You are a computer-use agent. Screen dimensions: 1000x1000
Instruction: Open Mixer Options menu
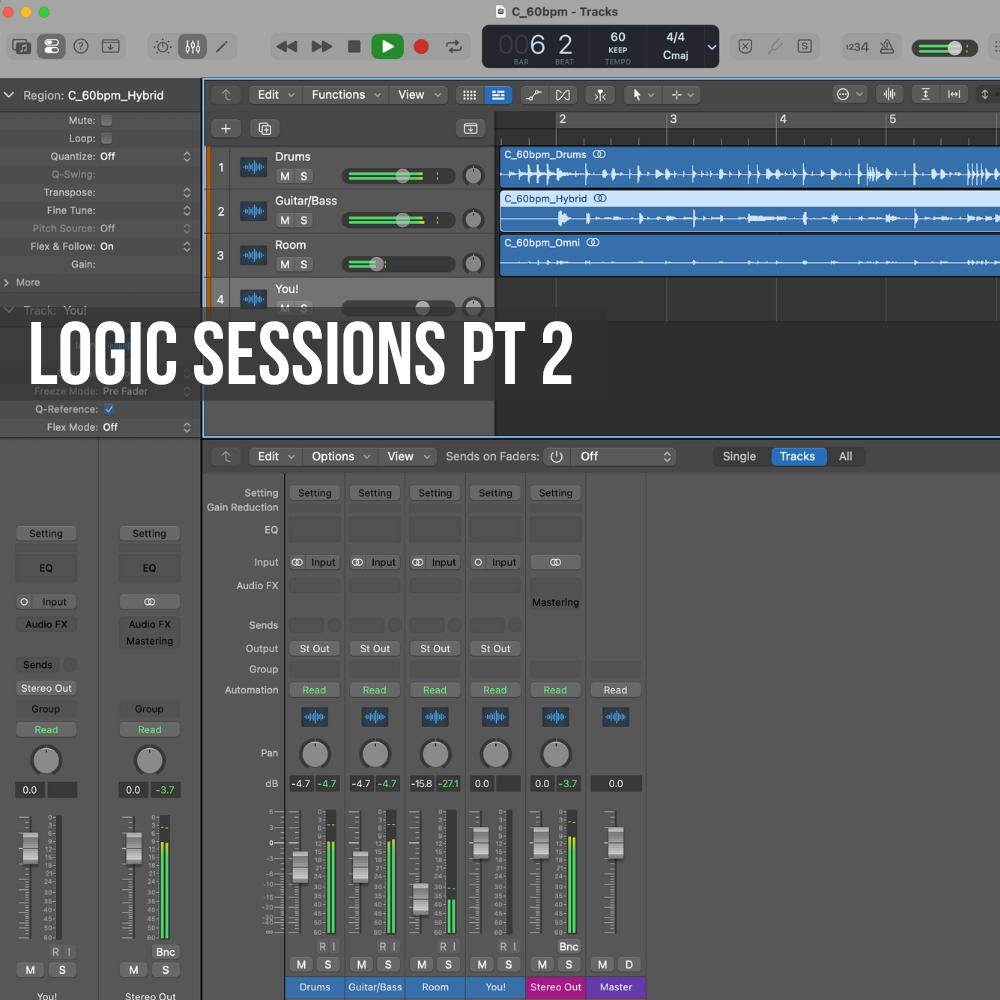[340, 457]
